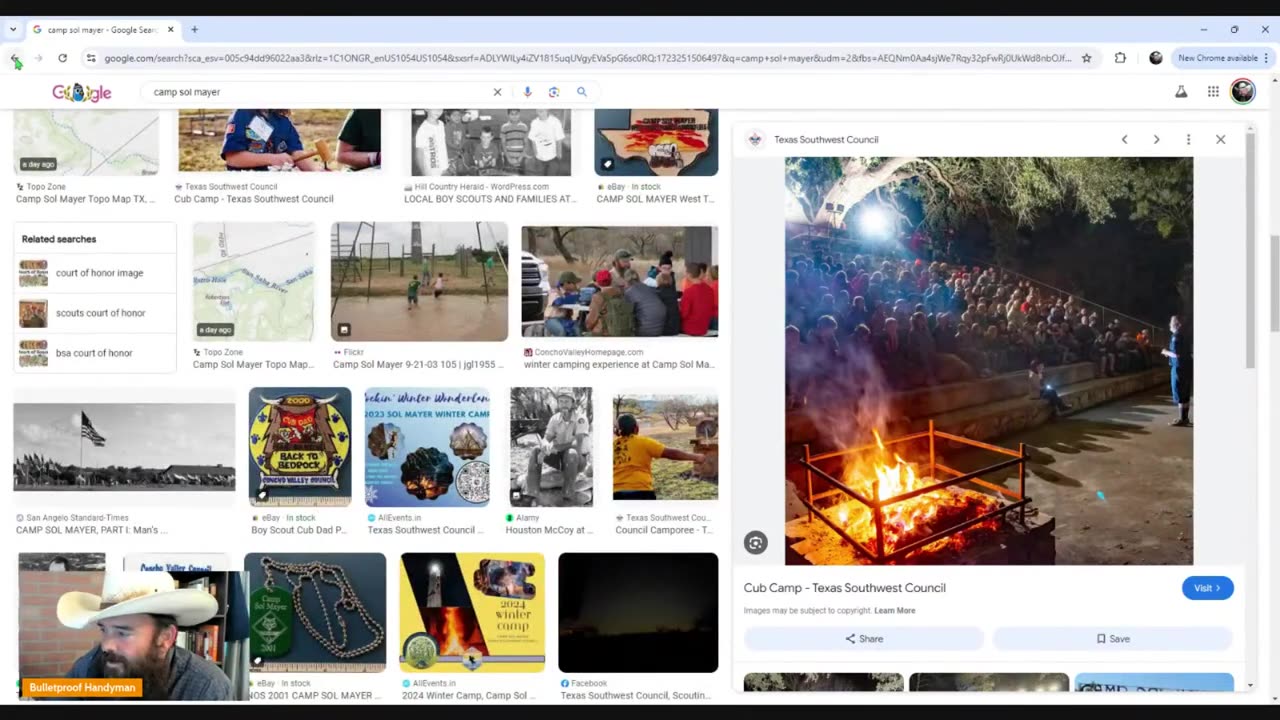Click the Save button

coord(1113,639)
